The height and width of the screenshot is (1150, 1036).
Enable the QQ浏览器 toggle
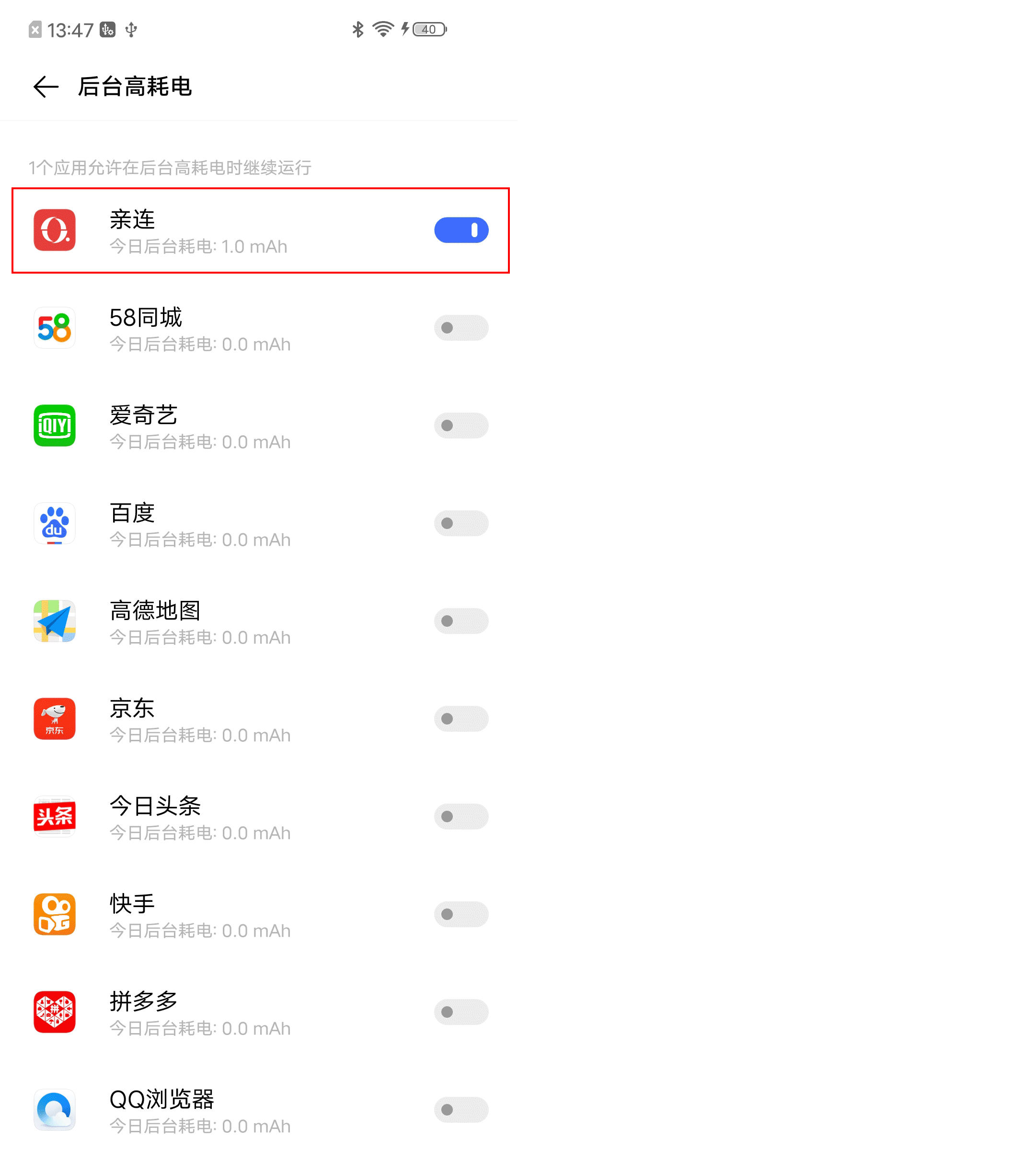point(461,1110)
